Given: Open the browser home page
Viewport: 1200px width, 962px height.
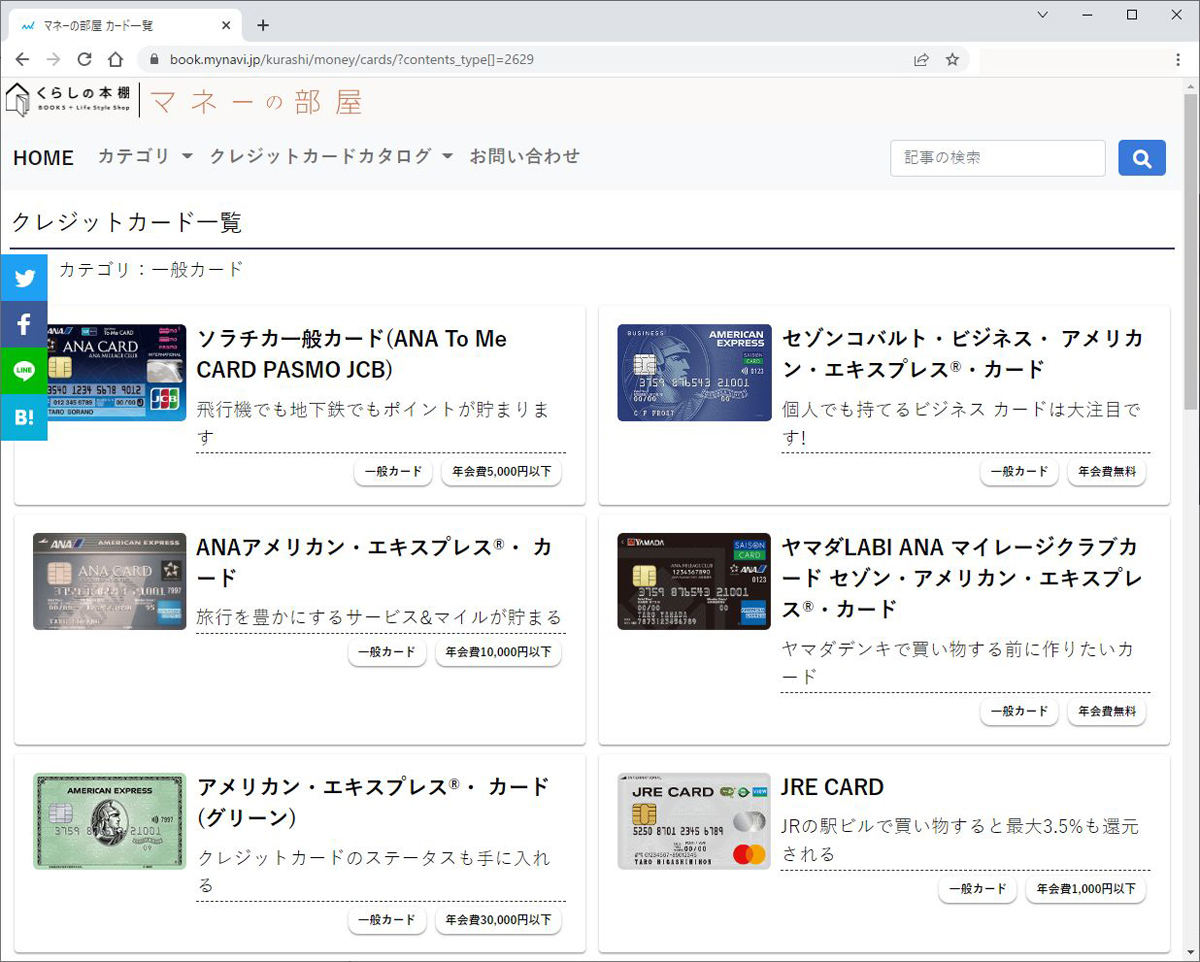Looking at the screenshot, I should tap(115, 59).
